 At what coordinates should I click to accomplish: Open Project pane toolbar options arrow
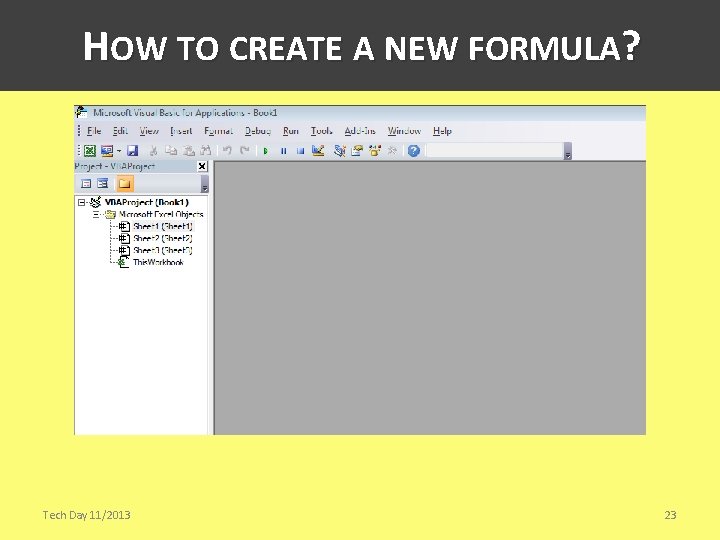coord(205,184)
